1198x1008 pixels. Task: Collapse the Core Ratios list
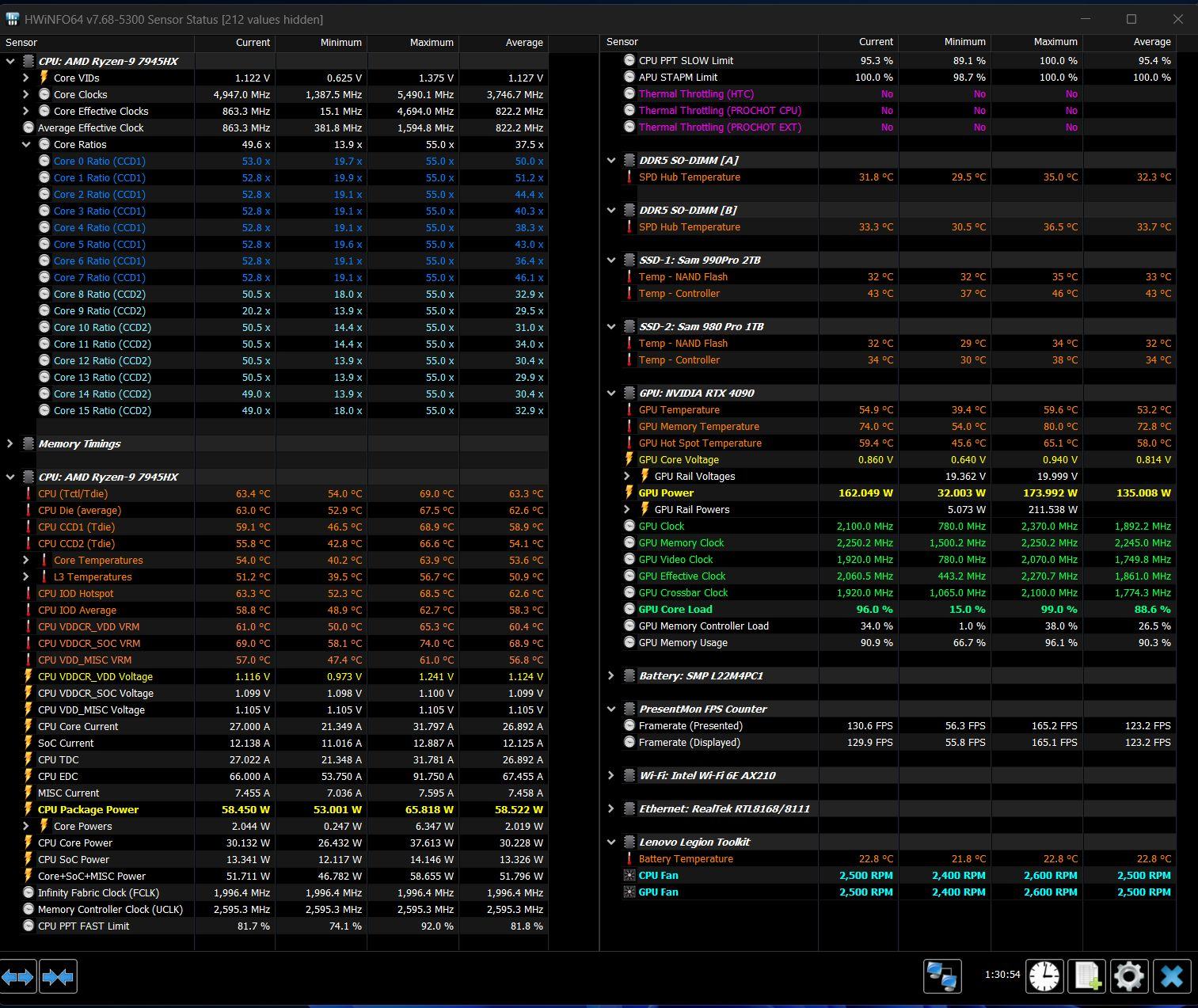[25, 144]
